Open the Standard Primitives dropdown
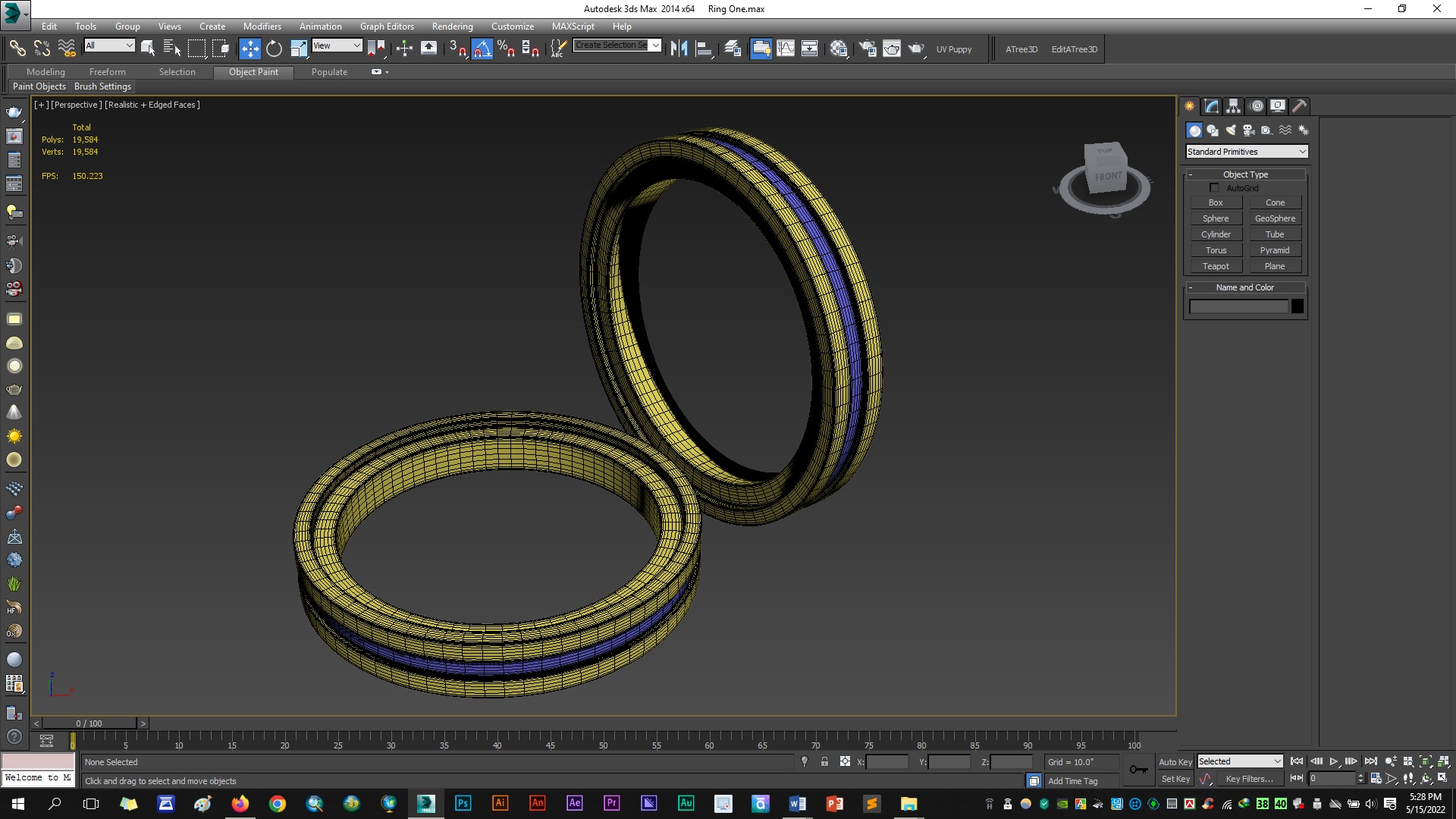Screen dimensions: 1456x819 coord(1246,152)
